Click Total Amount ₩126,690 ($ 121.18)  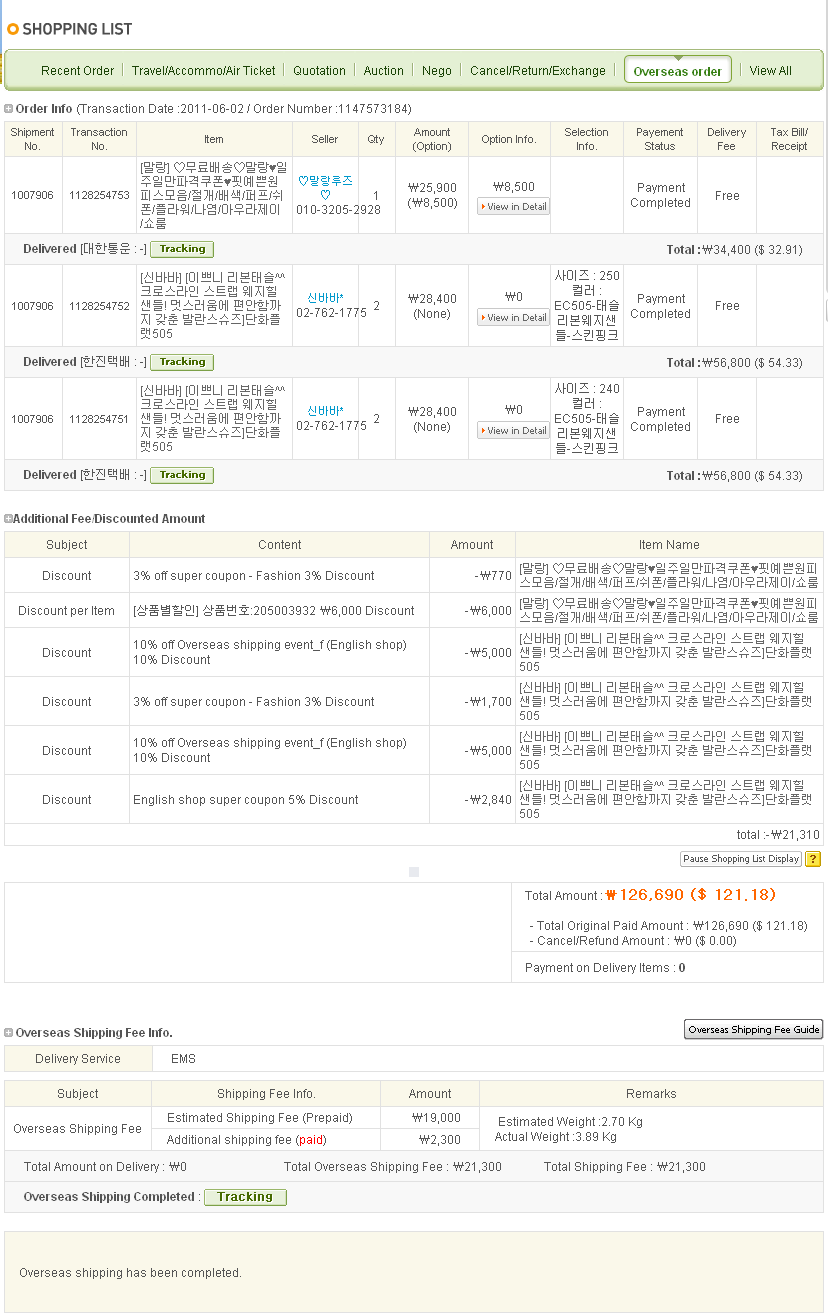691,895
